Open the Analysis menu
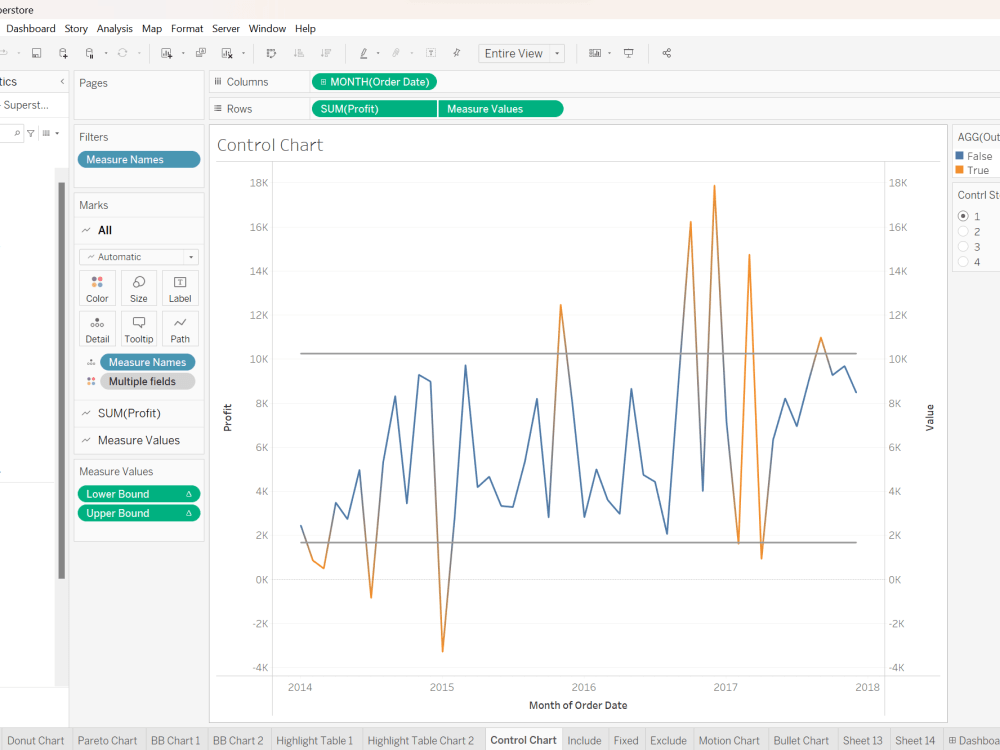The image size is (1000, 750). coord(114,28)
